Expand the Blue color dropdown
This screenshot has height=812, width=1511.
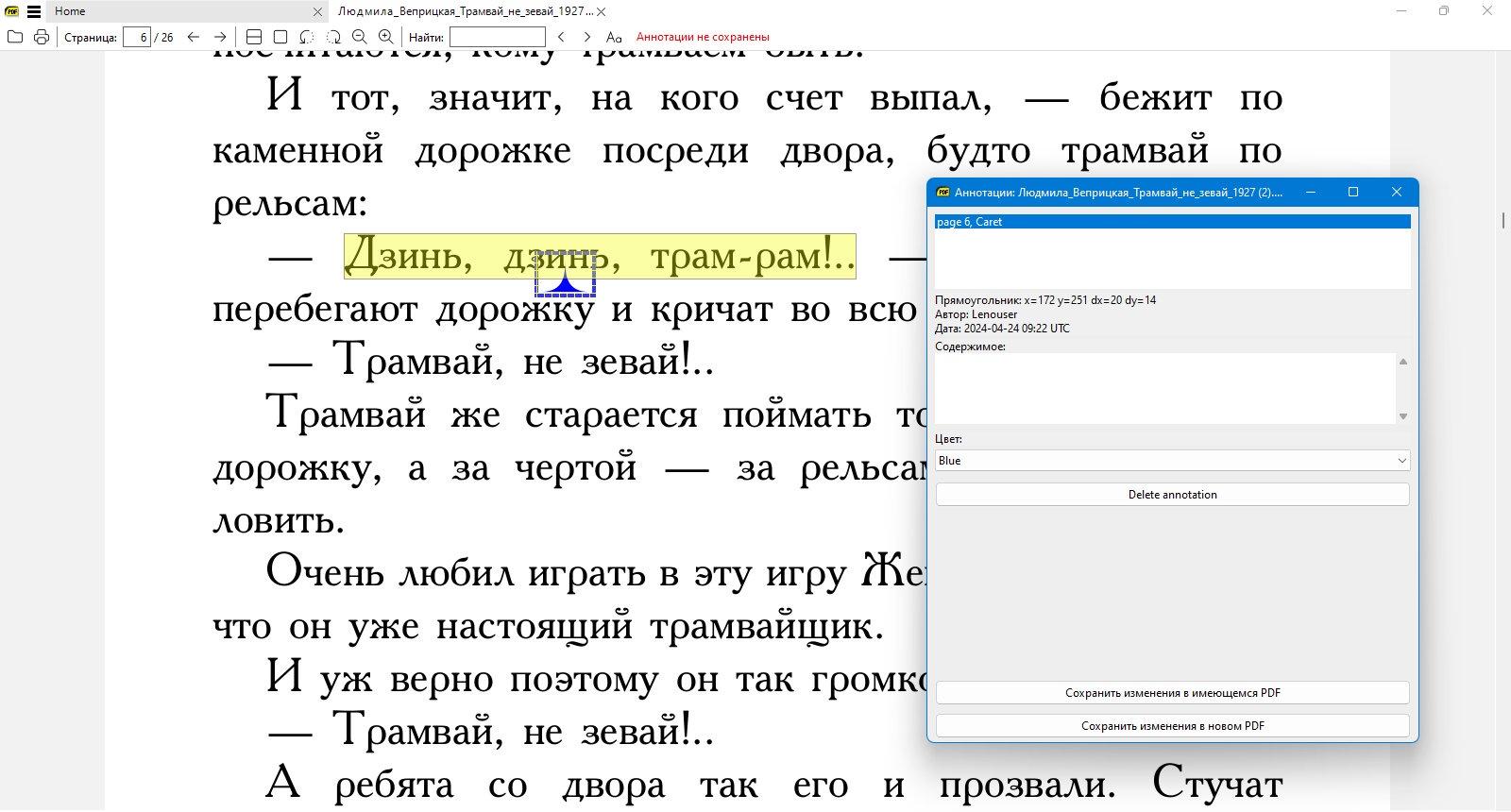click(x=1172, y=461)
